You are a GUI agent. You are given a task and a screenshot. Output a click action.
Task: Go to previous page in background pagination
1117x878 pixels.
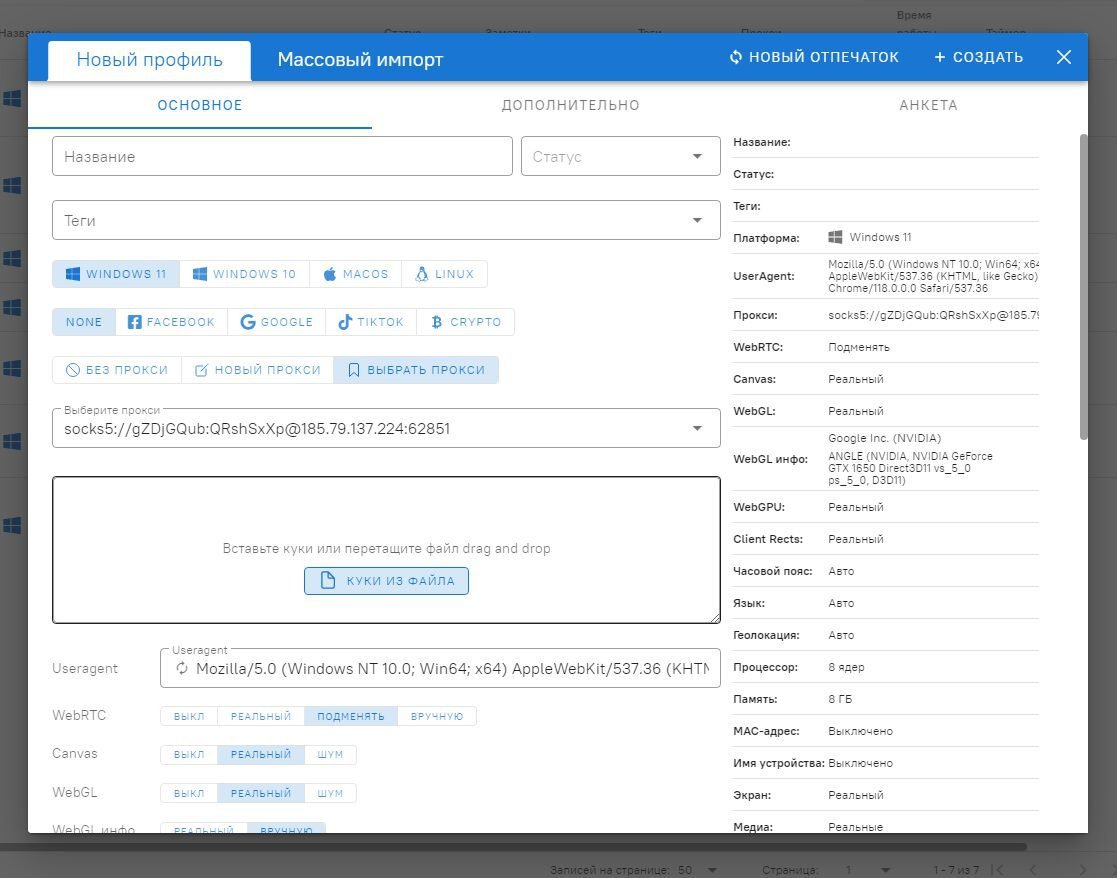pos(1033,870)
